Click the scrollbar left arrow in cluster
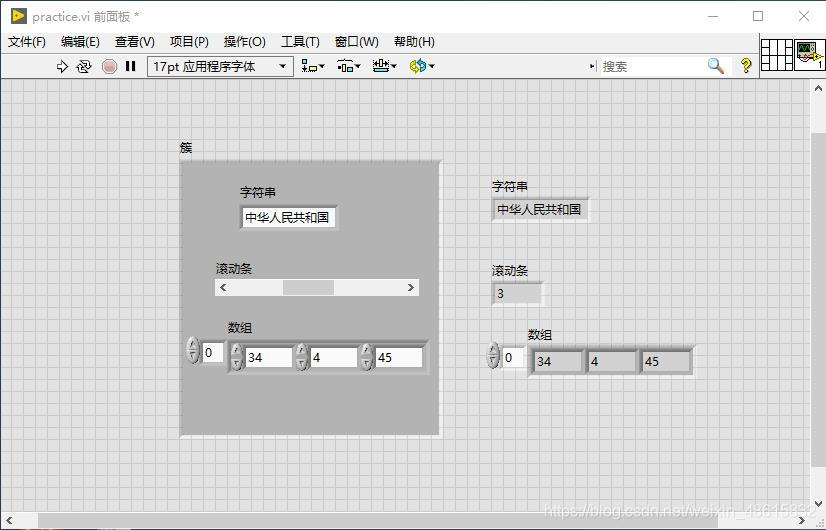826x530 pixels. tap(223, 288)
